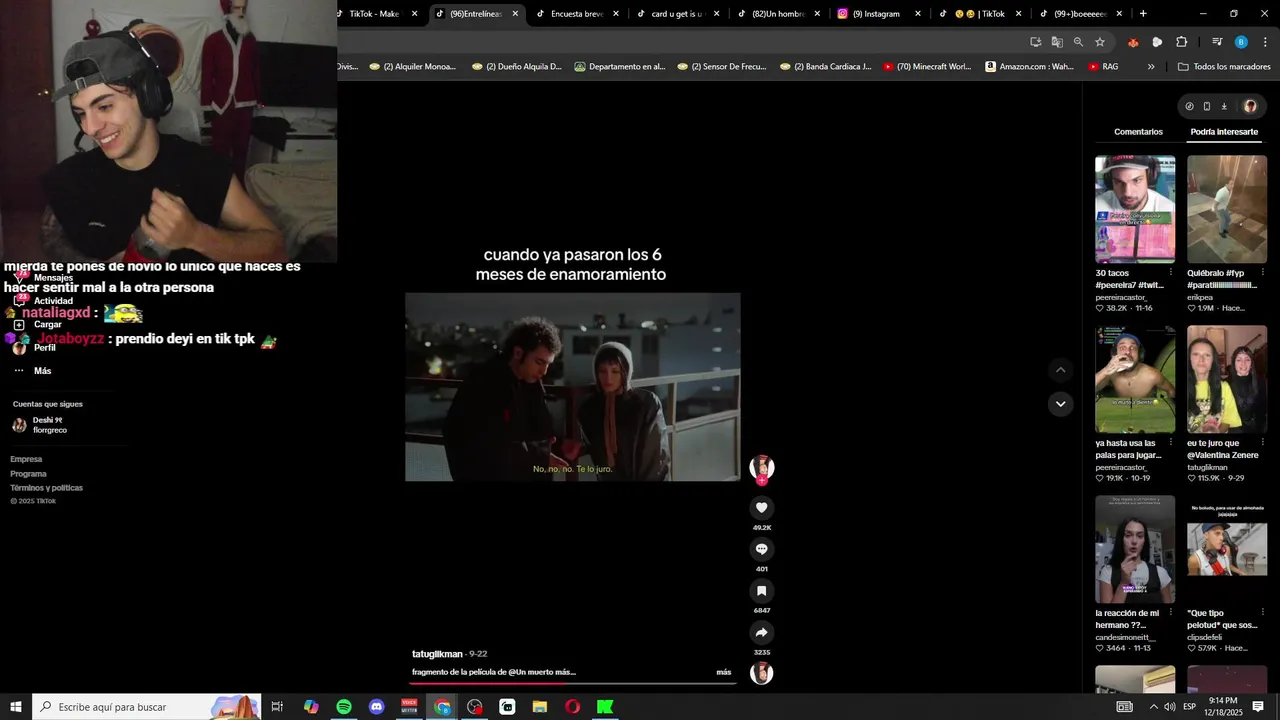Open options for '30 tacos' video card
The width and height of the screenshot is (1280, 720).
tap(1171, 272)
